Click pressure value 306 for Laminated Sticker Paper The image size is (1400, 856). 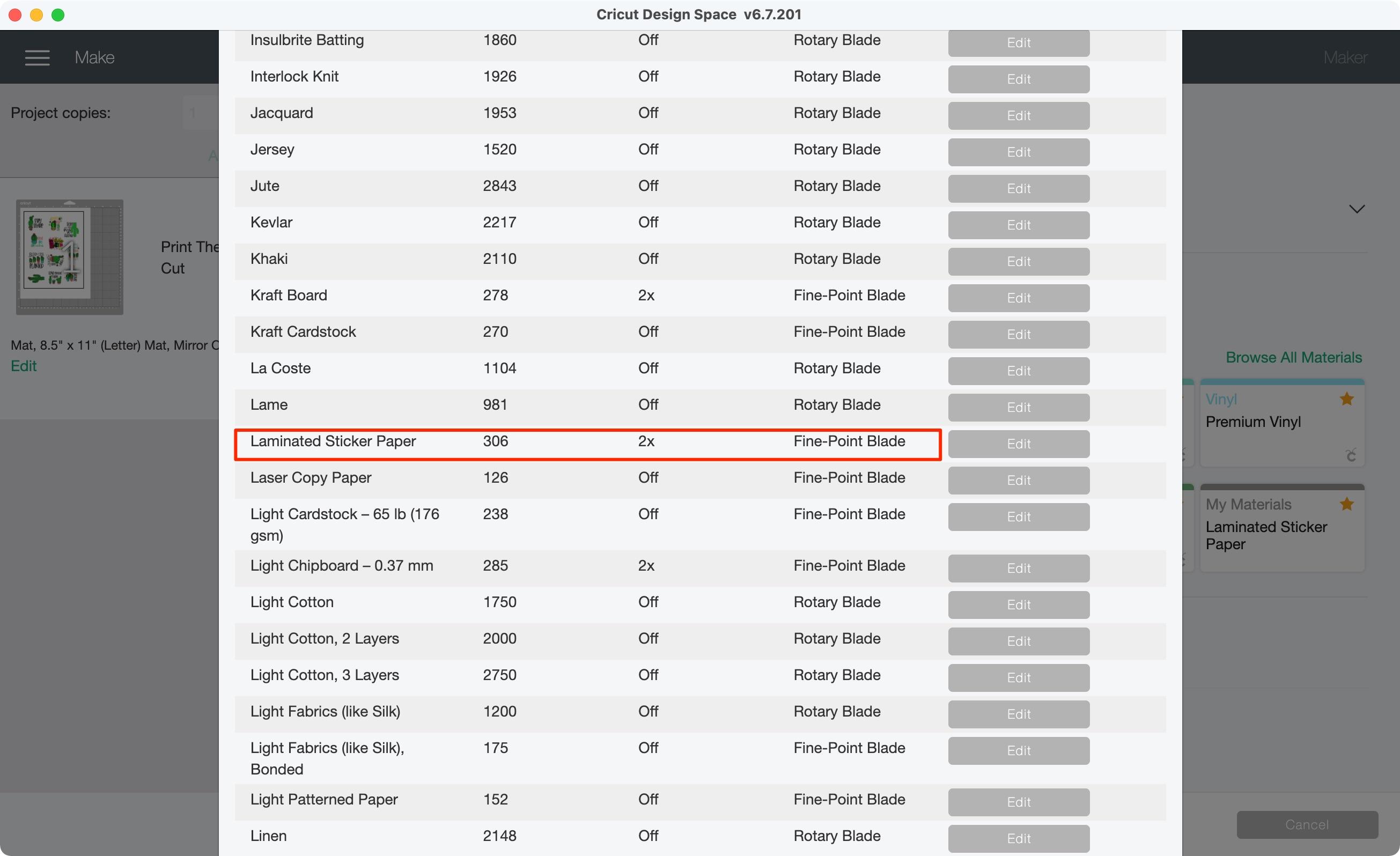coord(496,441)
